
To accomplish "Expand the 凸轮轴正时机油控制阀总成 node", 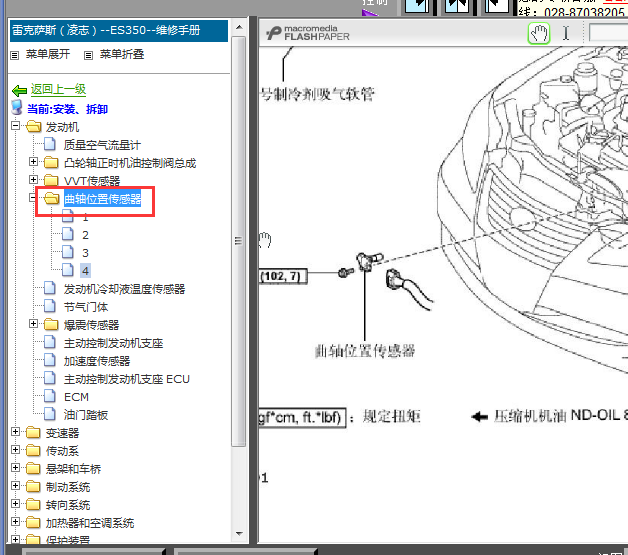I will pyautogui.click(x=34, y=162).
